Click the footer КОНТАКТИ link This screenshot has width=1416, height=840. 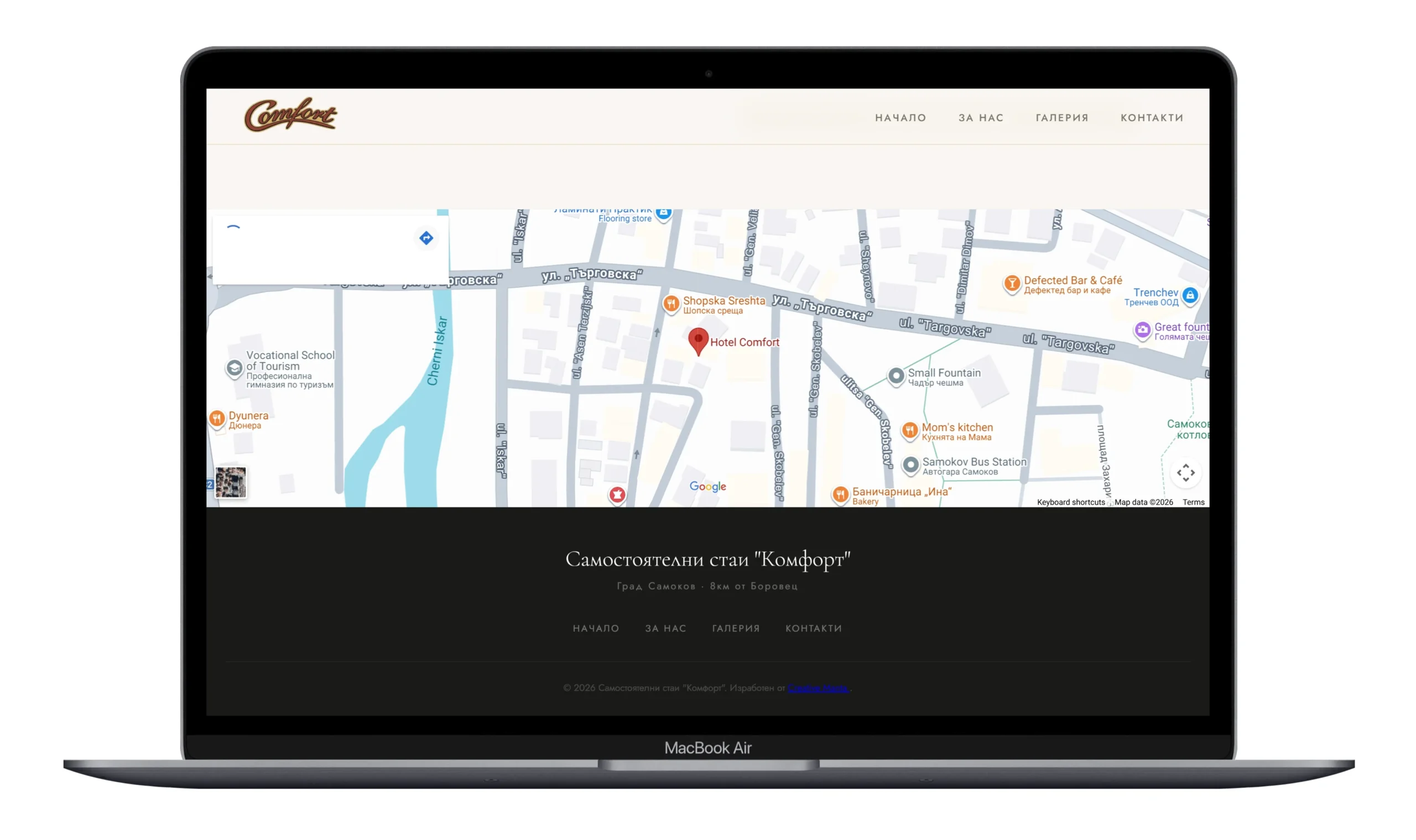(814, 628)
